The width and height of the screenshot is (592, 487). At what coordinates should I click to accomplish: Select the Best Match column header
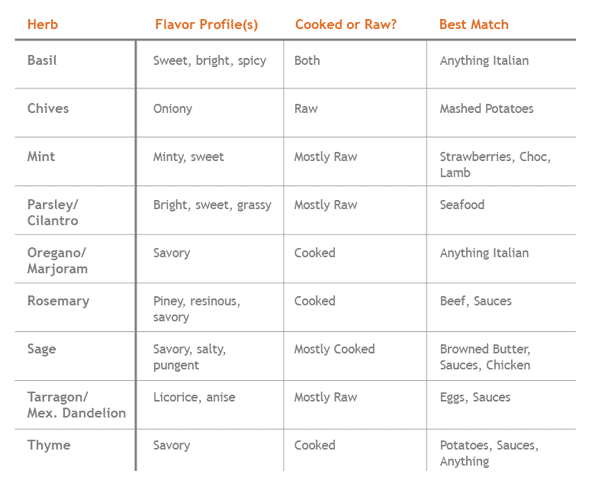click(x=474, y=25)
